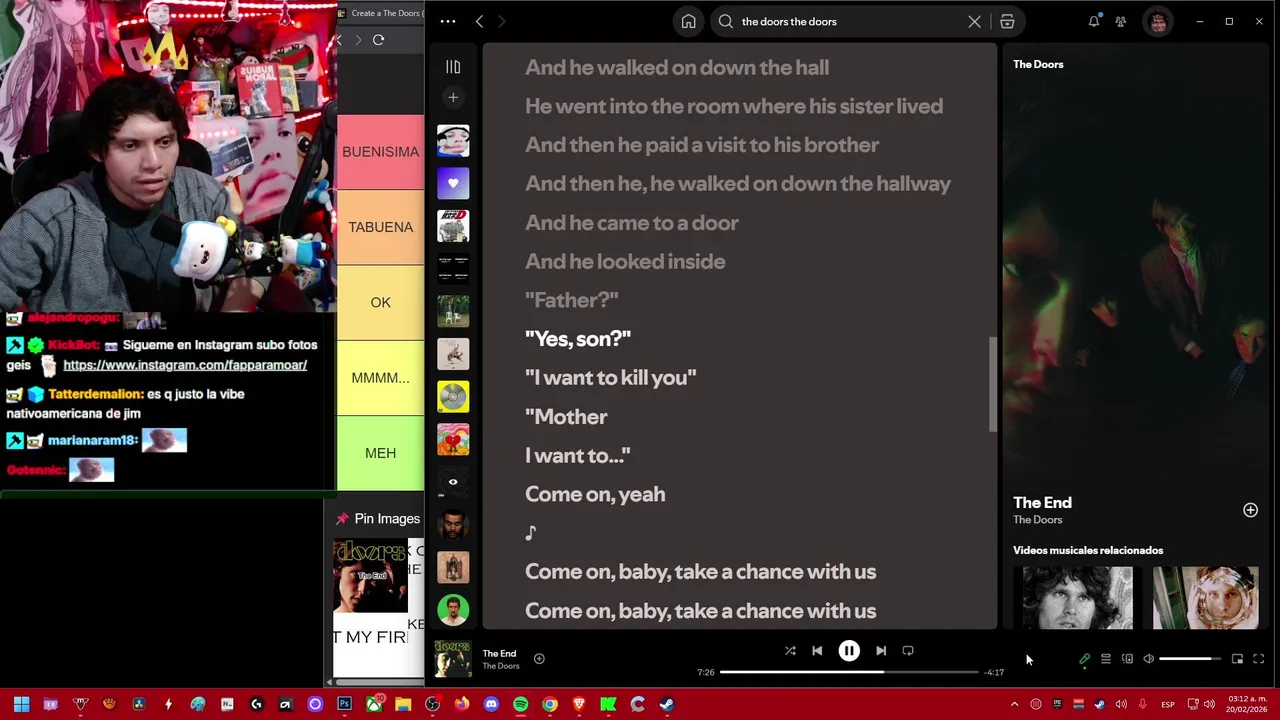Select the TABUENA tier row
This screenshot has width=1280, height=720.
coord(380,227)
